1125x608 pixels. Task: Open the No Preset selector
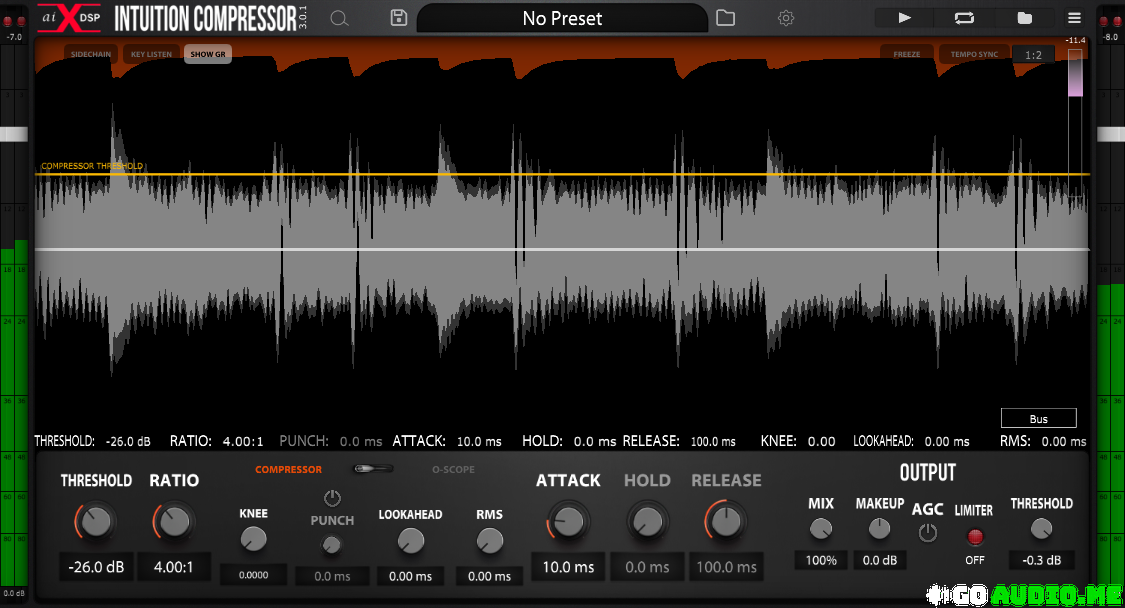pyautogui.click(x=562, y=19)
